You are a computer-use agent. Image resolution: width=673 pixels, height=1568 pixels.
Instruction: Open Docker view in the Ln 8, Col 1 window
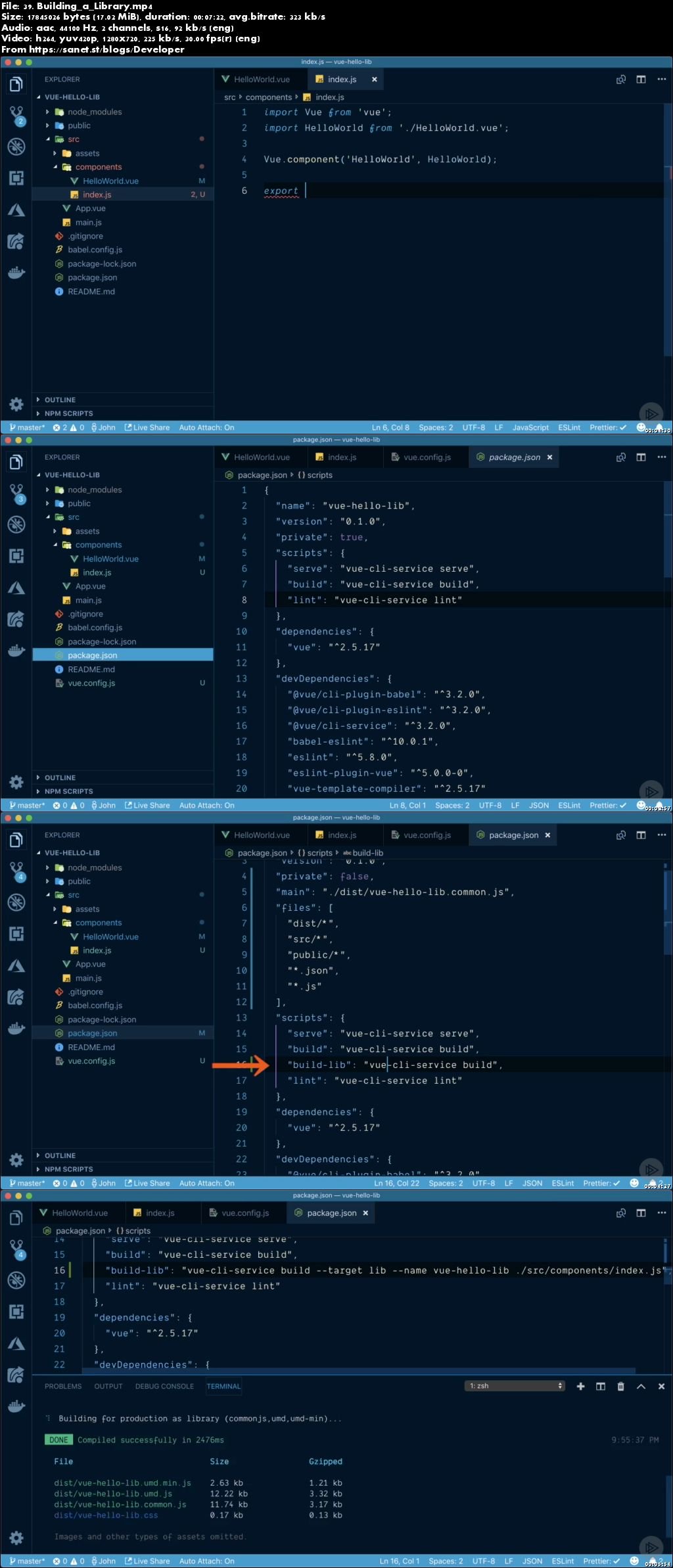(x=16, y=650)
